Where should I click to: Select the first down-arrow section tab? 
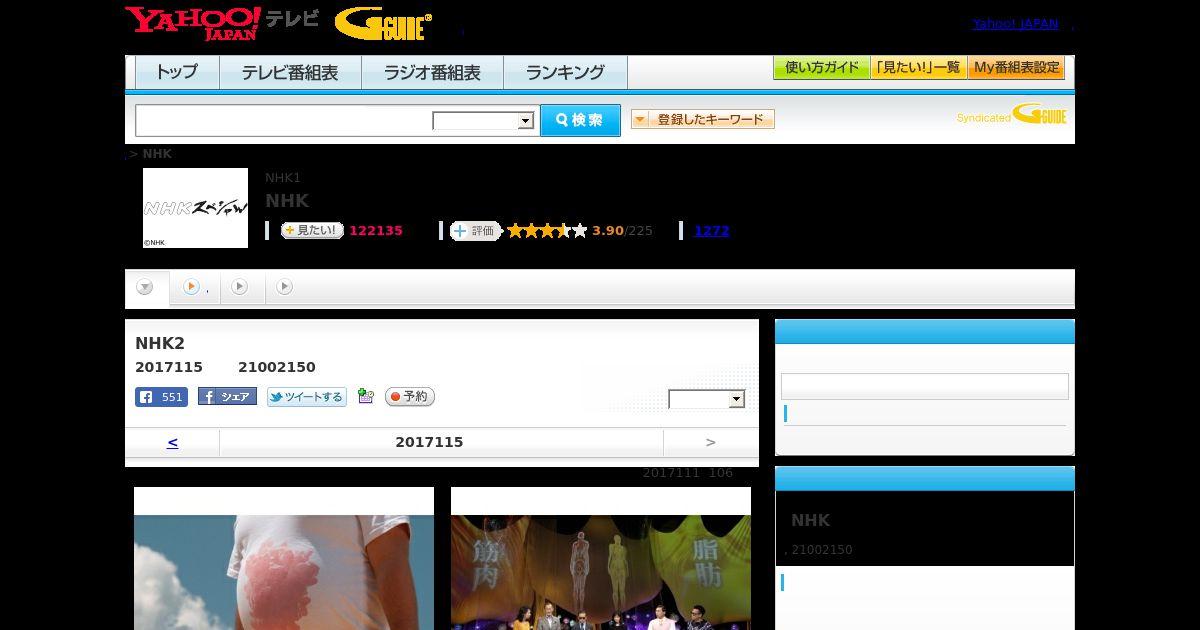pyautogui.click(x=146, y=288)
